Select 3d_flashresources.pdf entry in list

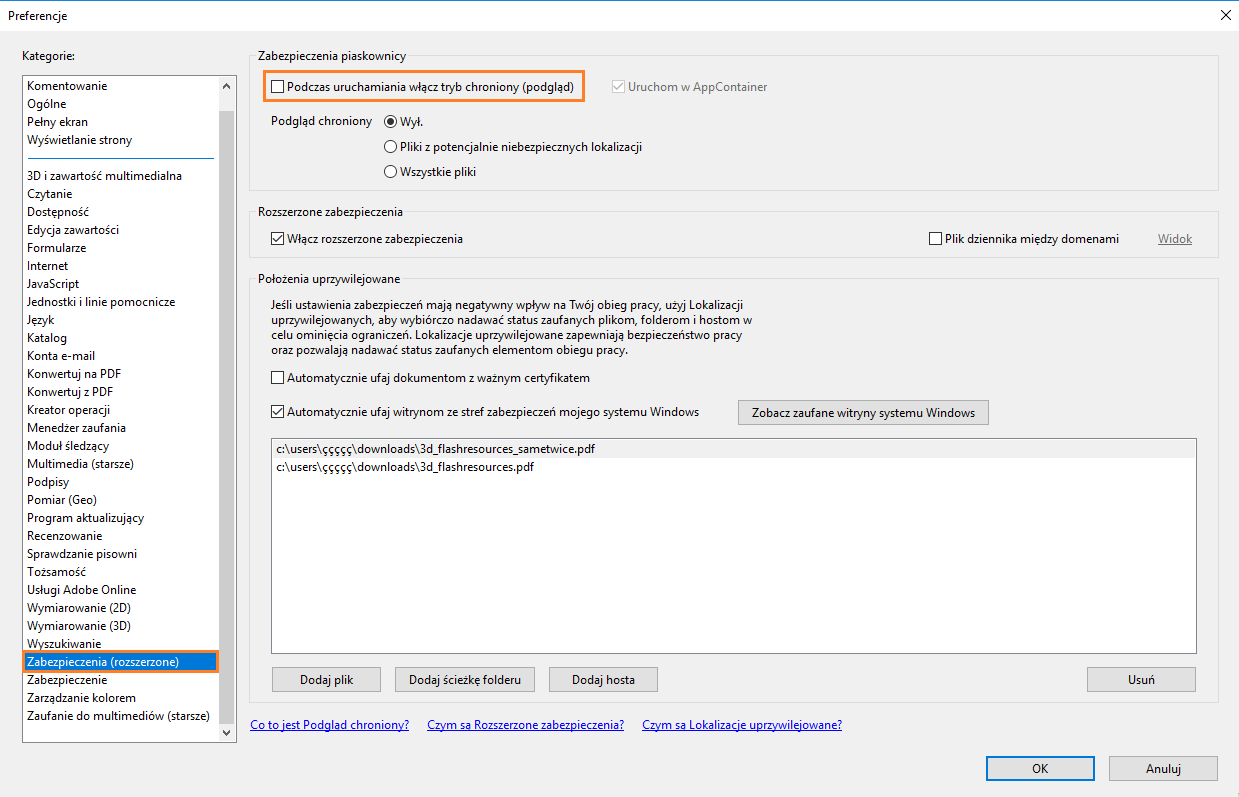click(x=734, y=467)
